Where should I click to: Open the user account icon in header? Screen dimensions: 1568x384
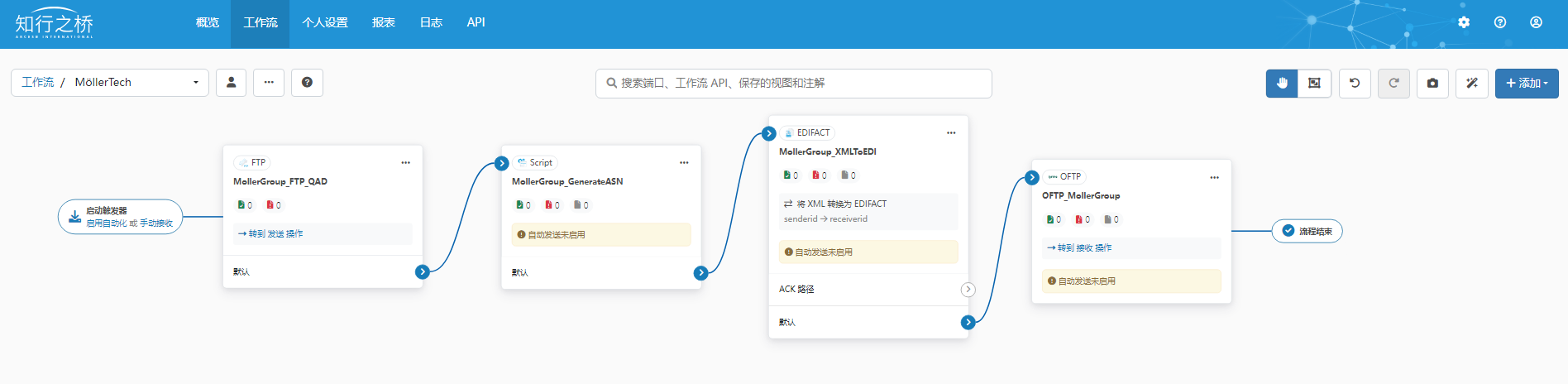pyautogui.click(x=1536, y=22)
